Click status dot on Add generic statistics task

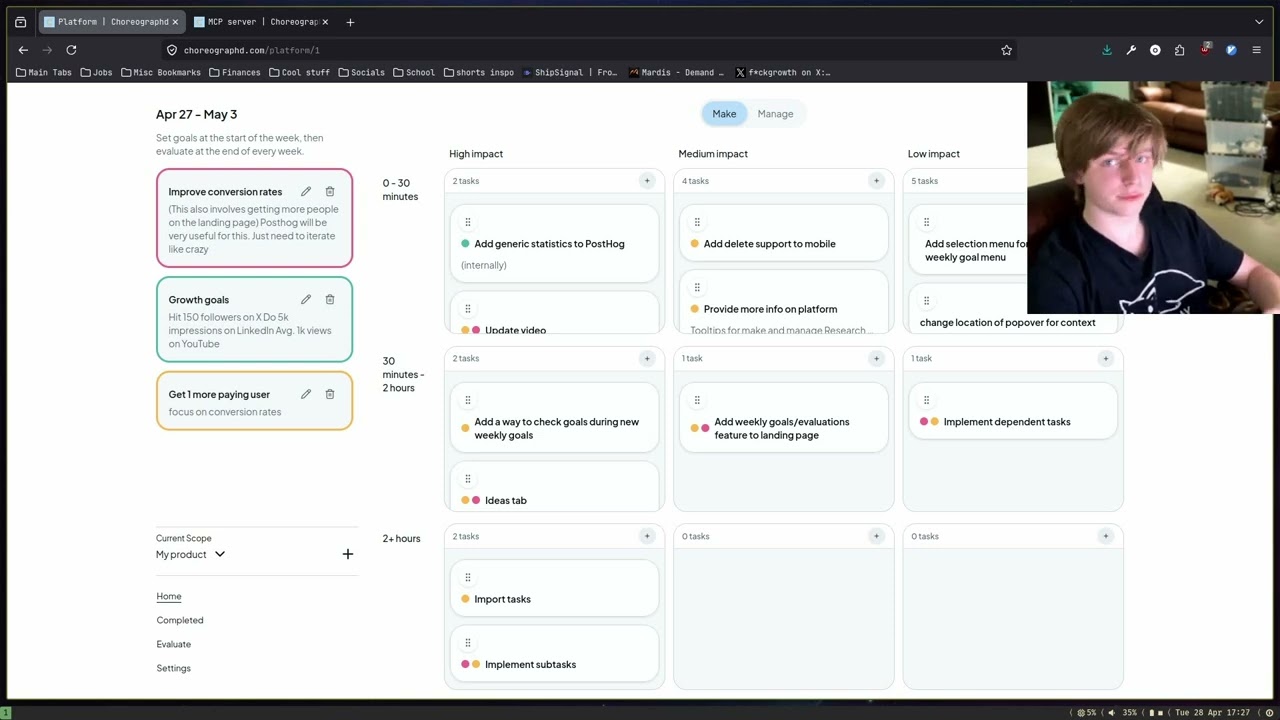coord(465,244)
